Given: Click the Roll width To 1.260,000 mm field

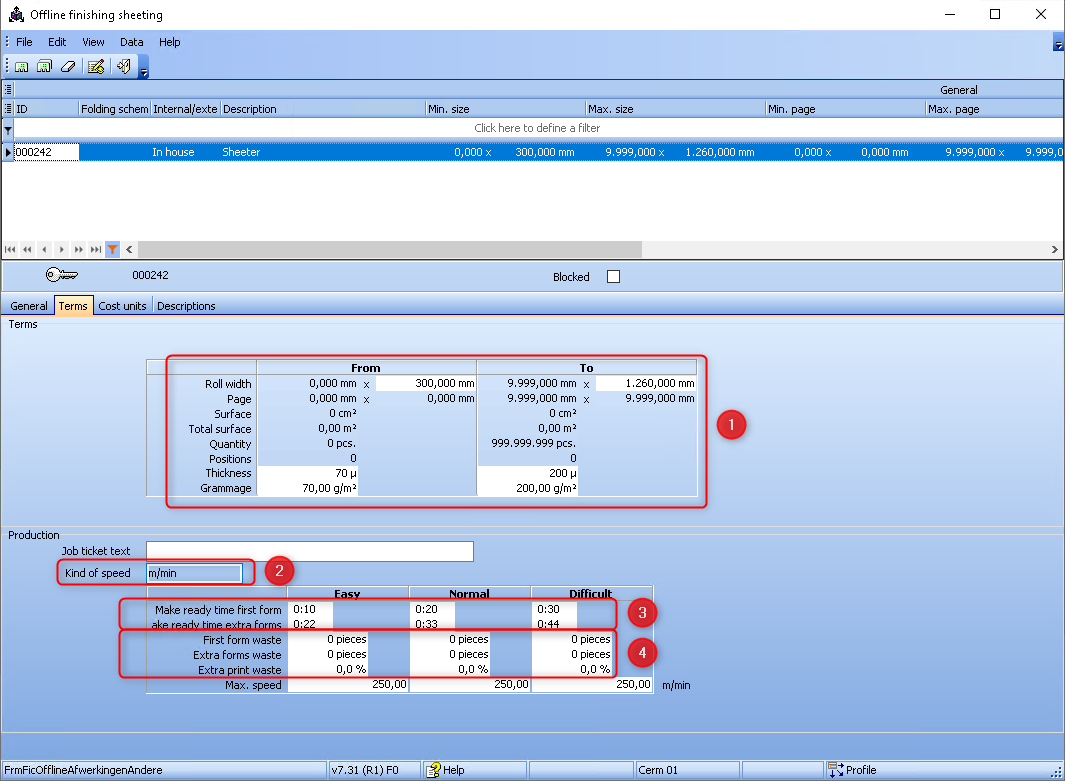Looking at the screenshot, I should (646, 383).
